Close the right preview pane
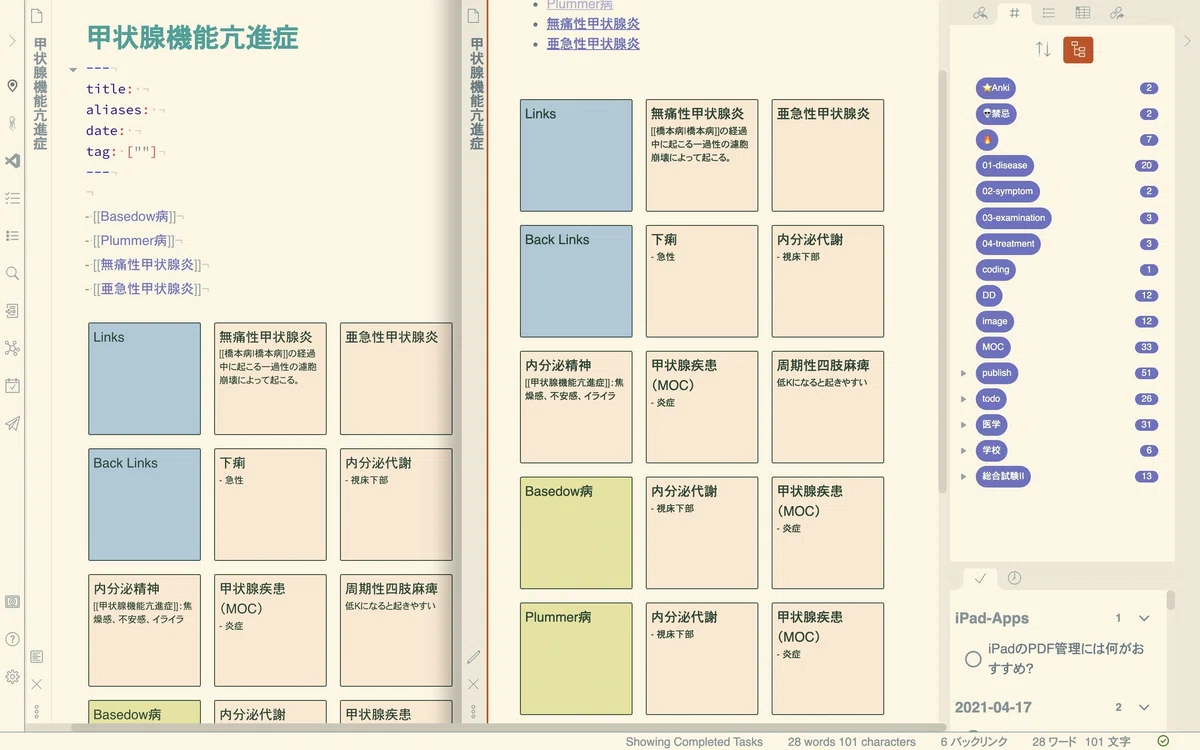The height and width of the screenshot is (750, 1200). click(474, 684)
